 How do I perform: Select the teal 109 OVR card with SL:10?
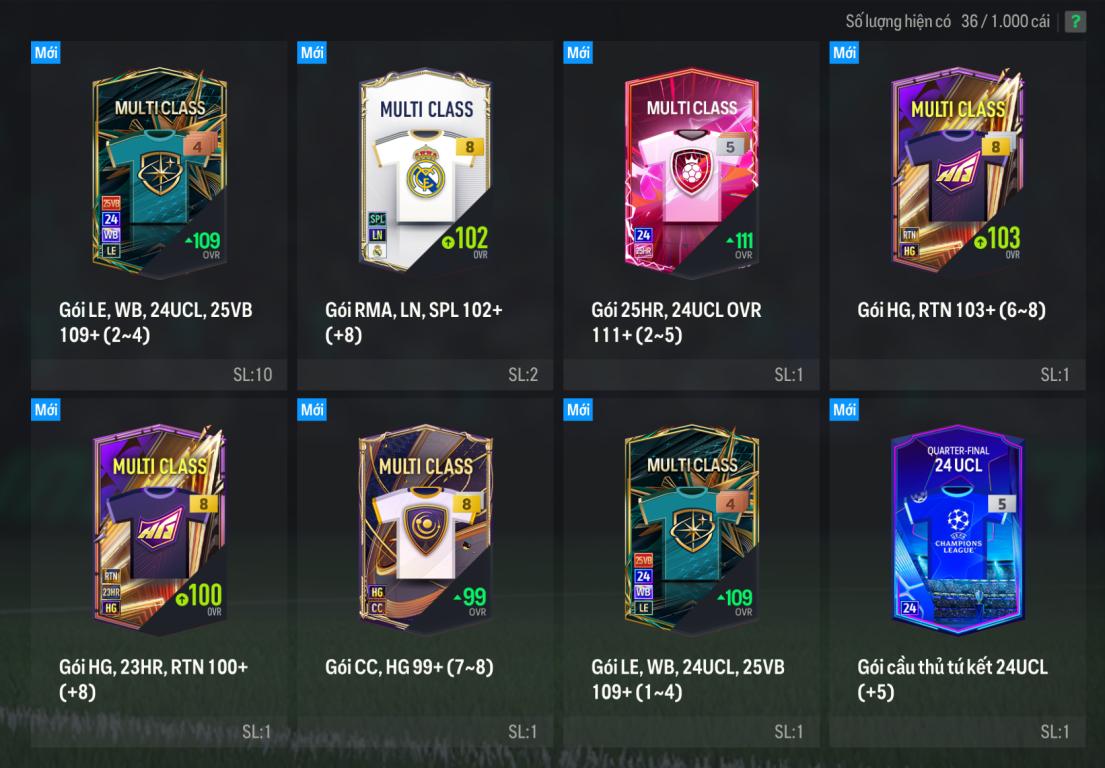(159, 170)
